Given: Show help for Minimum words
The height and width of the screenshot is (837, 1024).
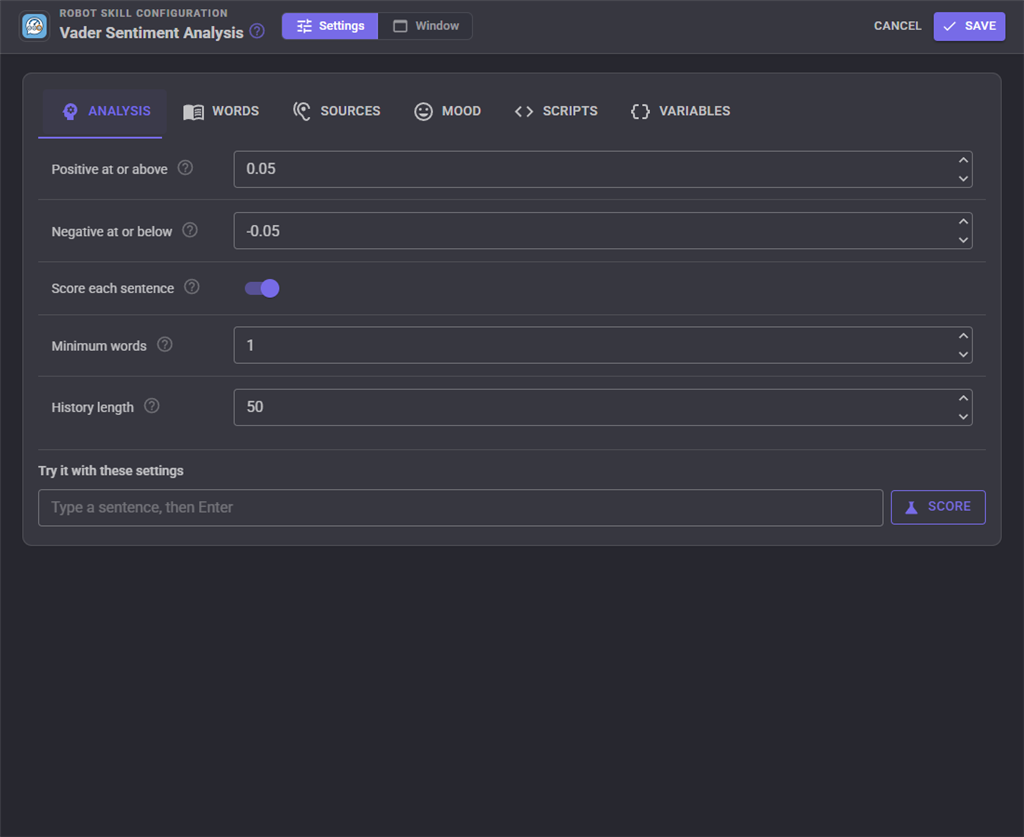Looking at the screenshot, I should coord(165,344).
